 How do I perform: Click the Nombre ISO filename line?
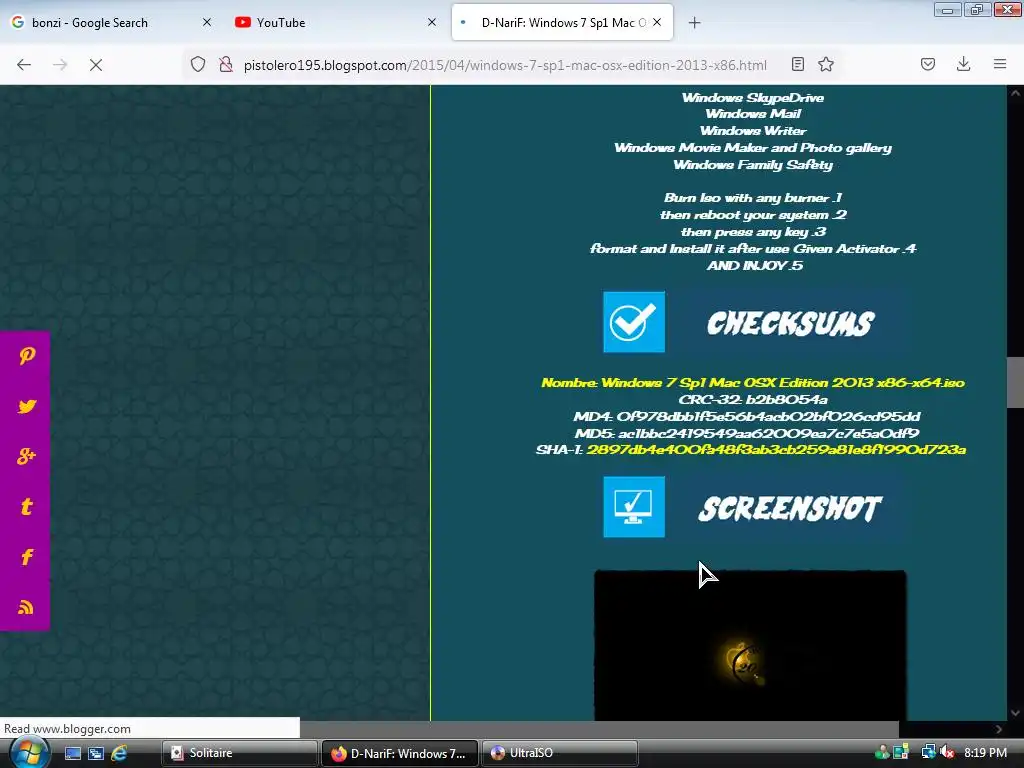(x=753, y=383)
